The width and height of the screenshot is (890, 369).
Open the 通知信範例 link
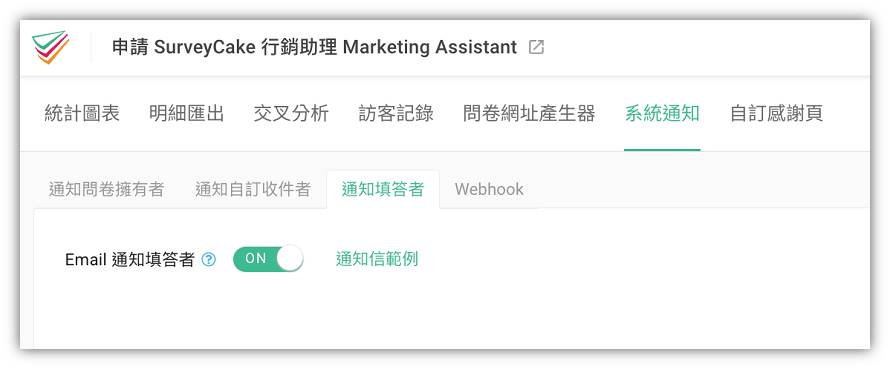377,259
